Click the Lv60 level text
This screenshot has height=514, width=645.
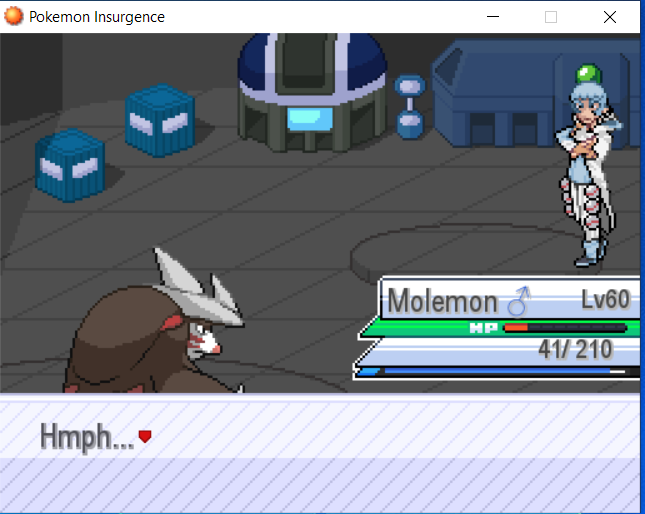pos(606,299)
